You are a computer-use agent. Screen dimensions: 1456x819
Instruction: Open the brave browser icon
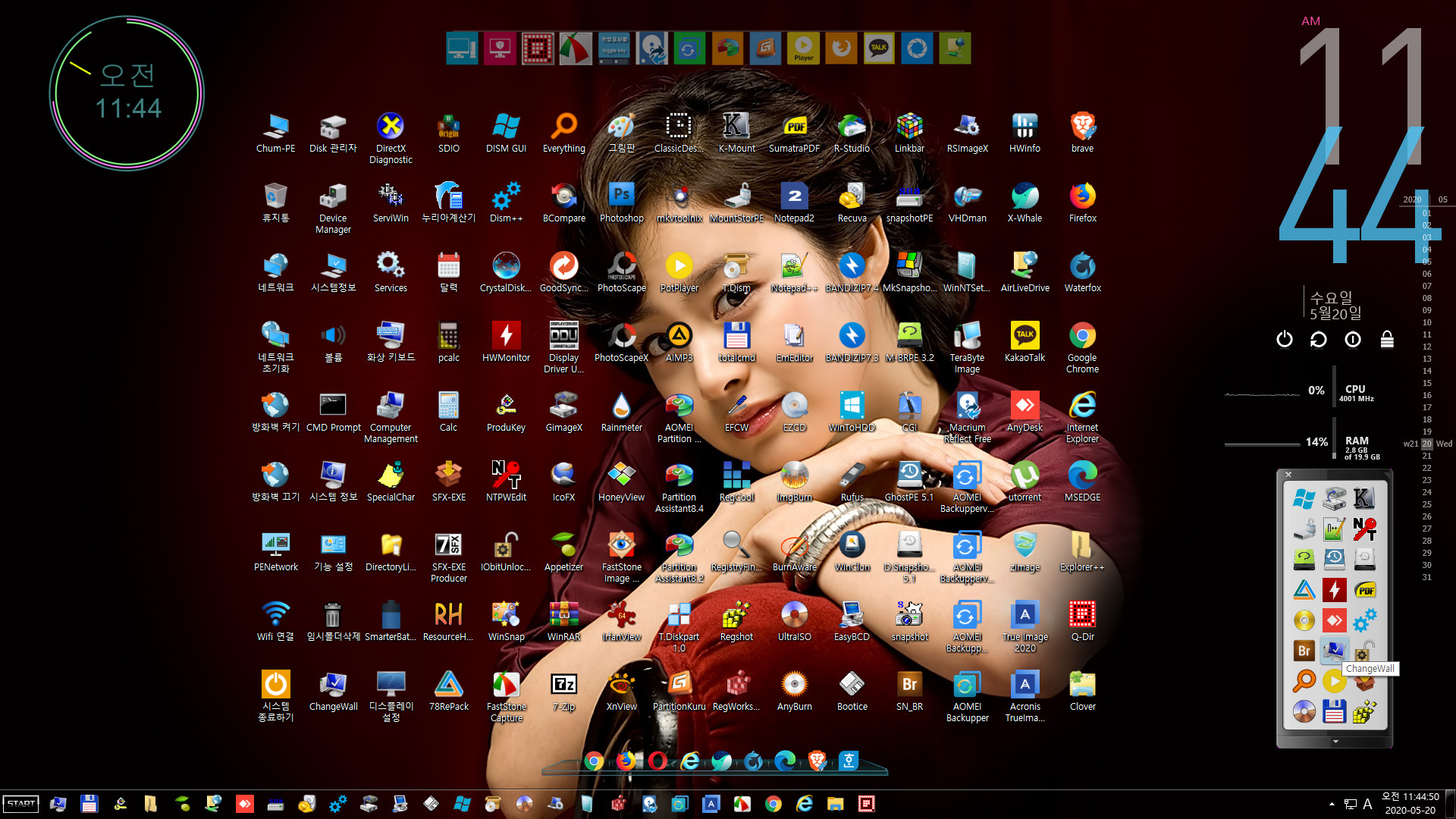1082,133
